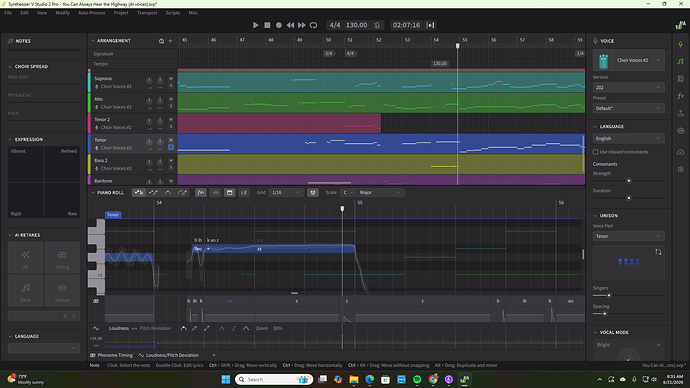690x388 pixels.
Task: Enable Use relaxed consonants checkbox
Action: [595, 152]
